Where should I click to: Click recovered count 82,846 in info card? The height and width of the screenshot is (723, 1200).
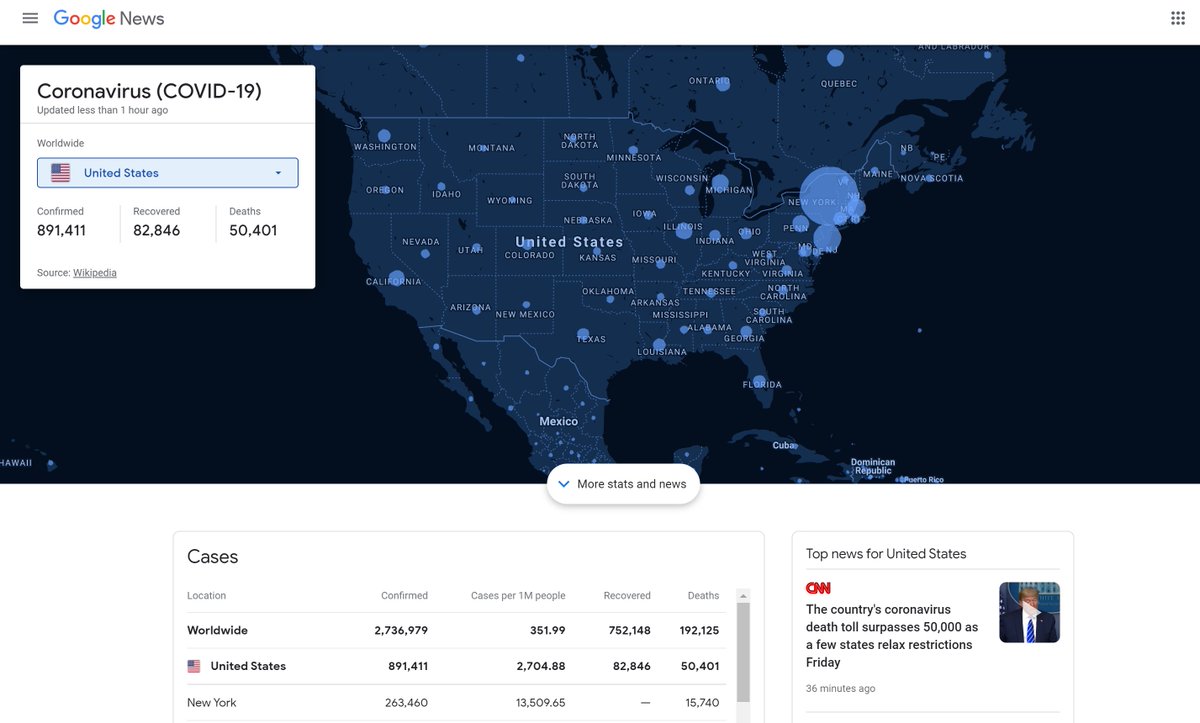tap(157, 231)
